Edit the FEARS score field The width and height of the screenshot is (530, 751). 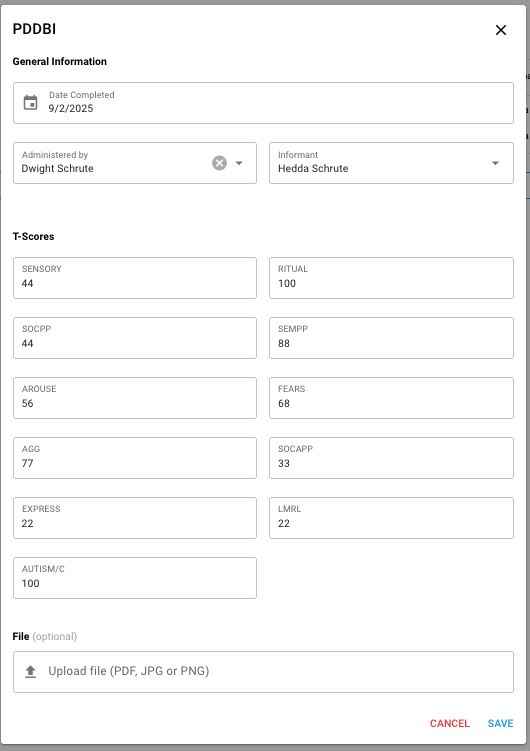click(x=391, y=398)
